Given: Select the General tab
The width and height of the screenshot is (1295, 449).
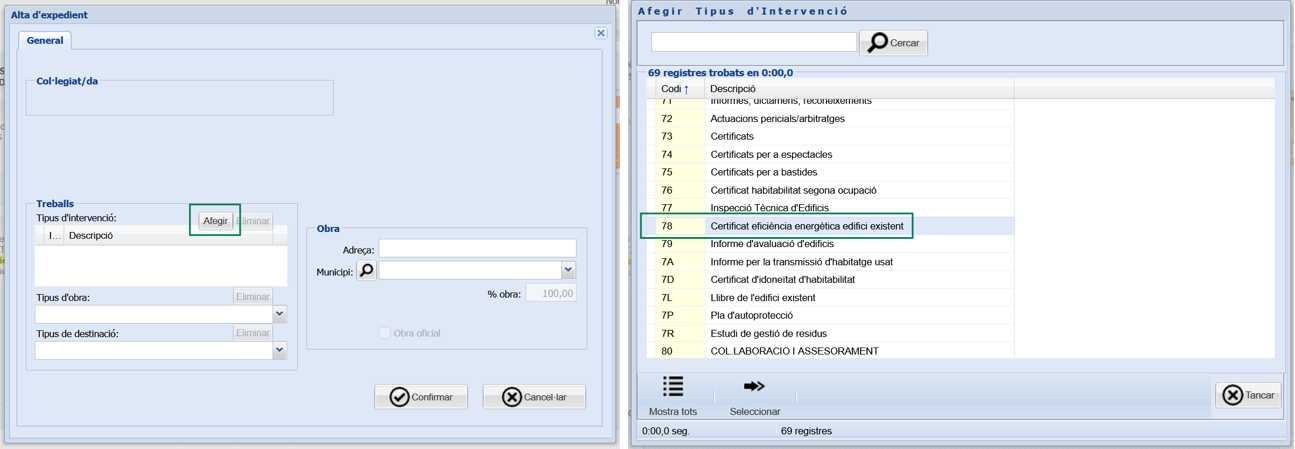Looking at the screenshot, I should point(45,40).
